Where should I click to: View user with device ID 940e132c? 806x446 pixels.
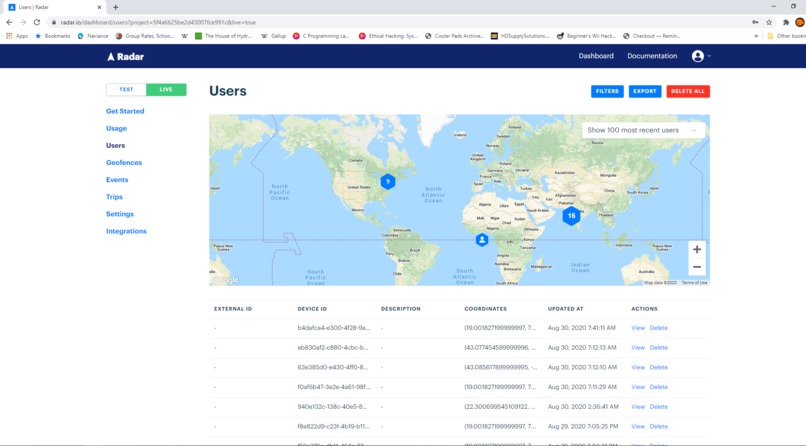[638, 406]
